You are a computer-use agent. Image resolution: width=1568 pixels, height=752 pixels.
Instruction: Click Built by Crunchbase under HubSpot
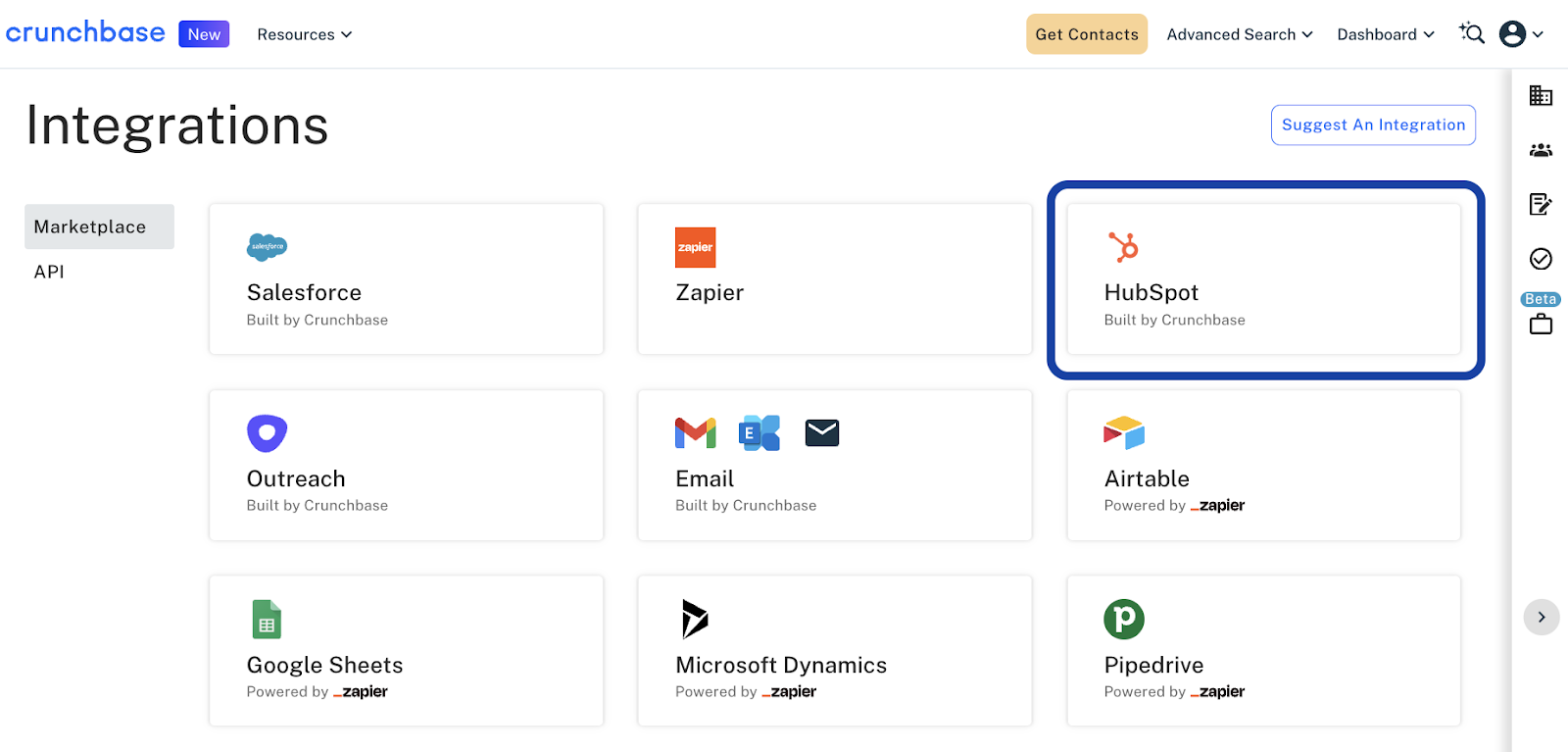tap(1175, 320)
